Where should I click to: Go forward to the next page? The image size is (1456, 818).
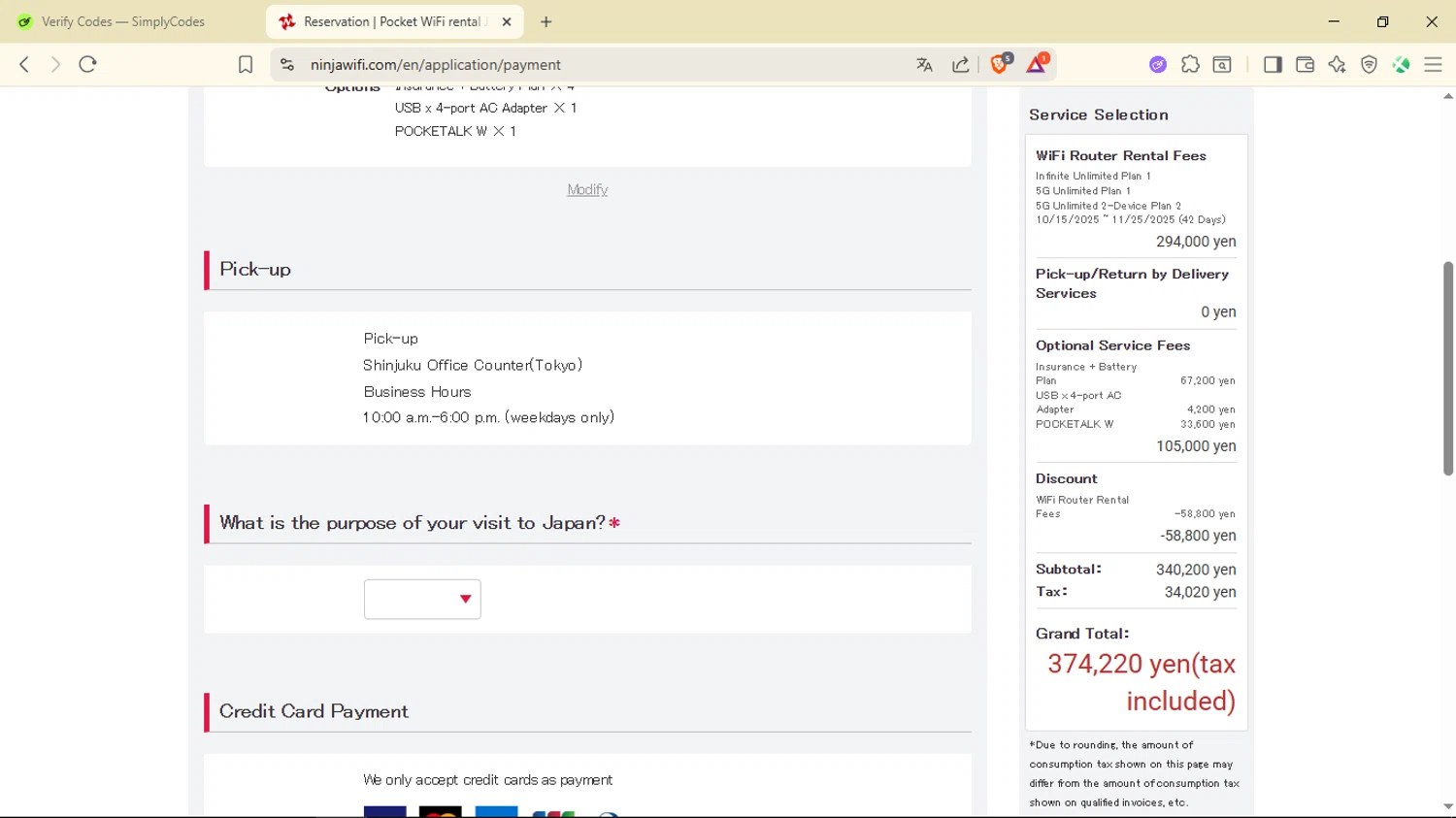click(55, 65)
